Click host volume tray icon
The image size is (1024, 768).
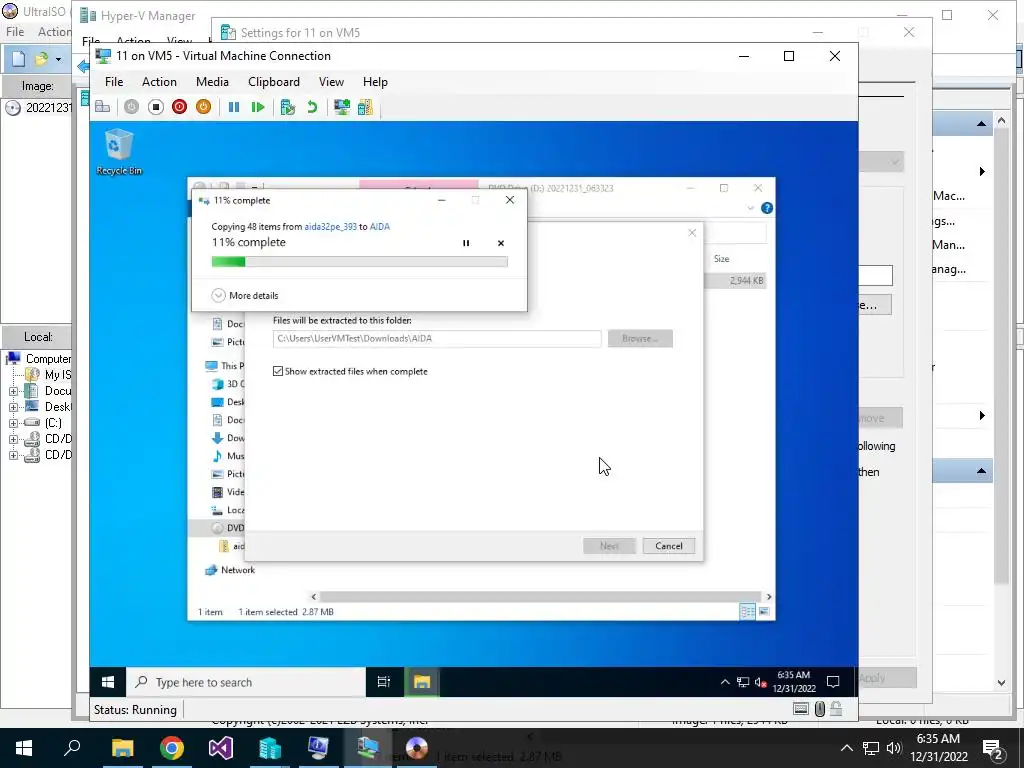[x=894, y=748]
